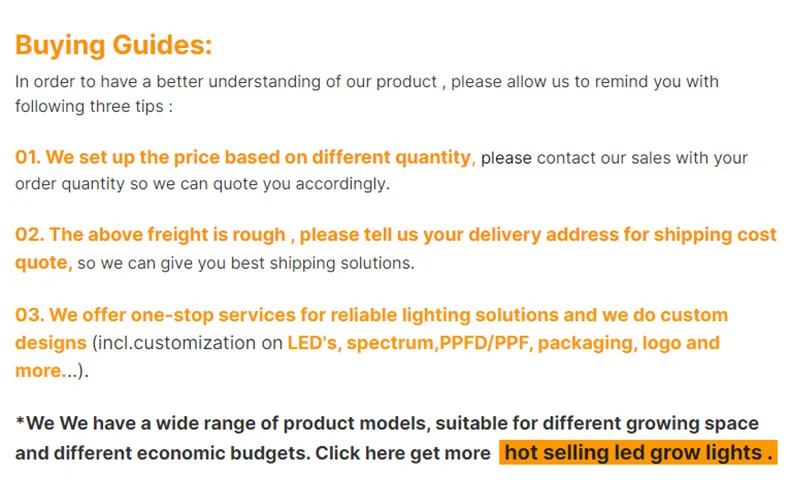
Task: Click the orange "more..." text
Action: [x=45, y=371]
